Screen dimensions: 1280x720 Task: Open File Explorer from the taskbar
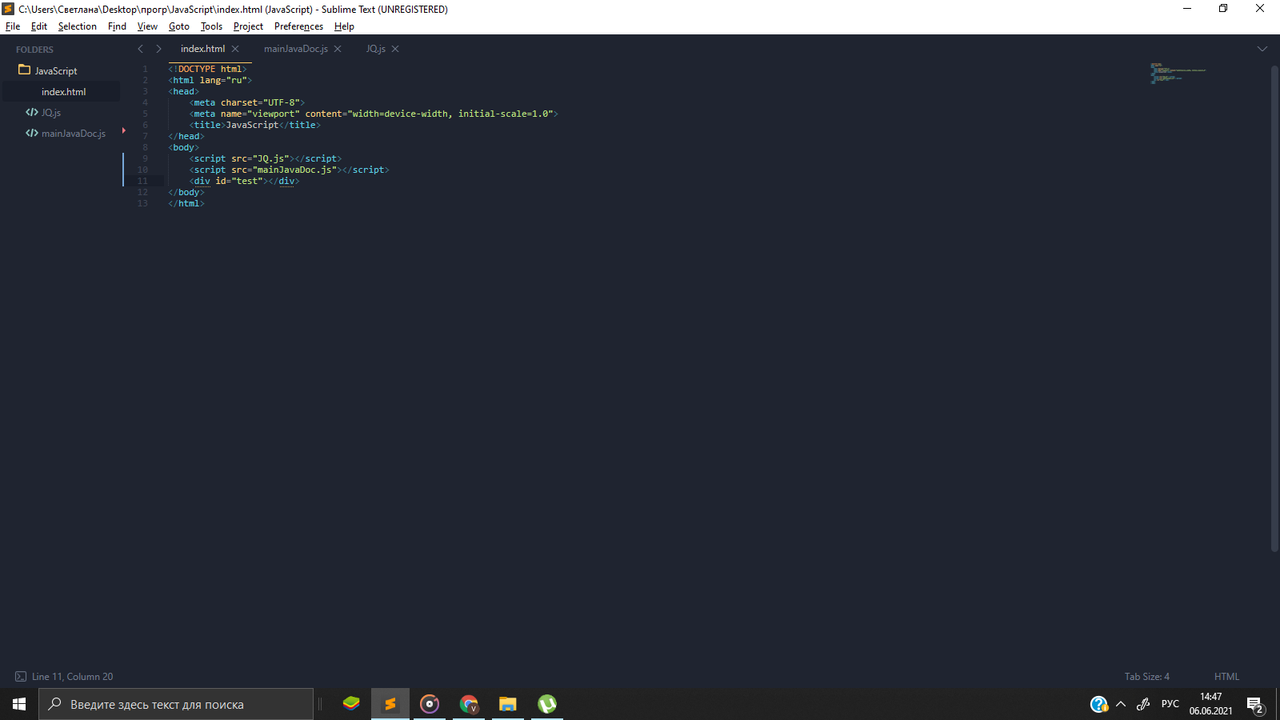click(x=508, y=704)
